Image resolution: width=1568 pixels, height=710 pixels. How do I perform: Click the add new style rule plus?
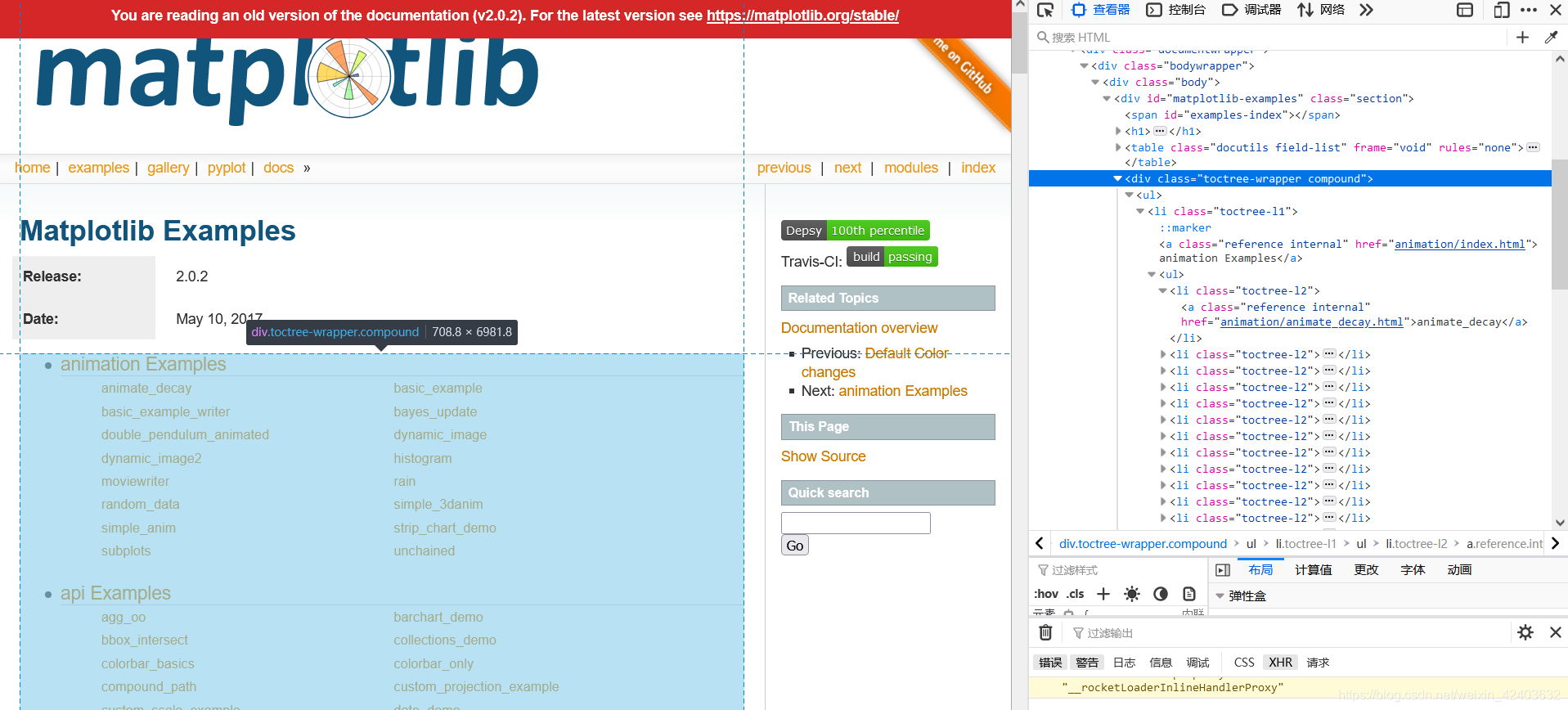(1103, 594)
